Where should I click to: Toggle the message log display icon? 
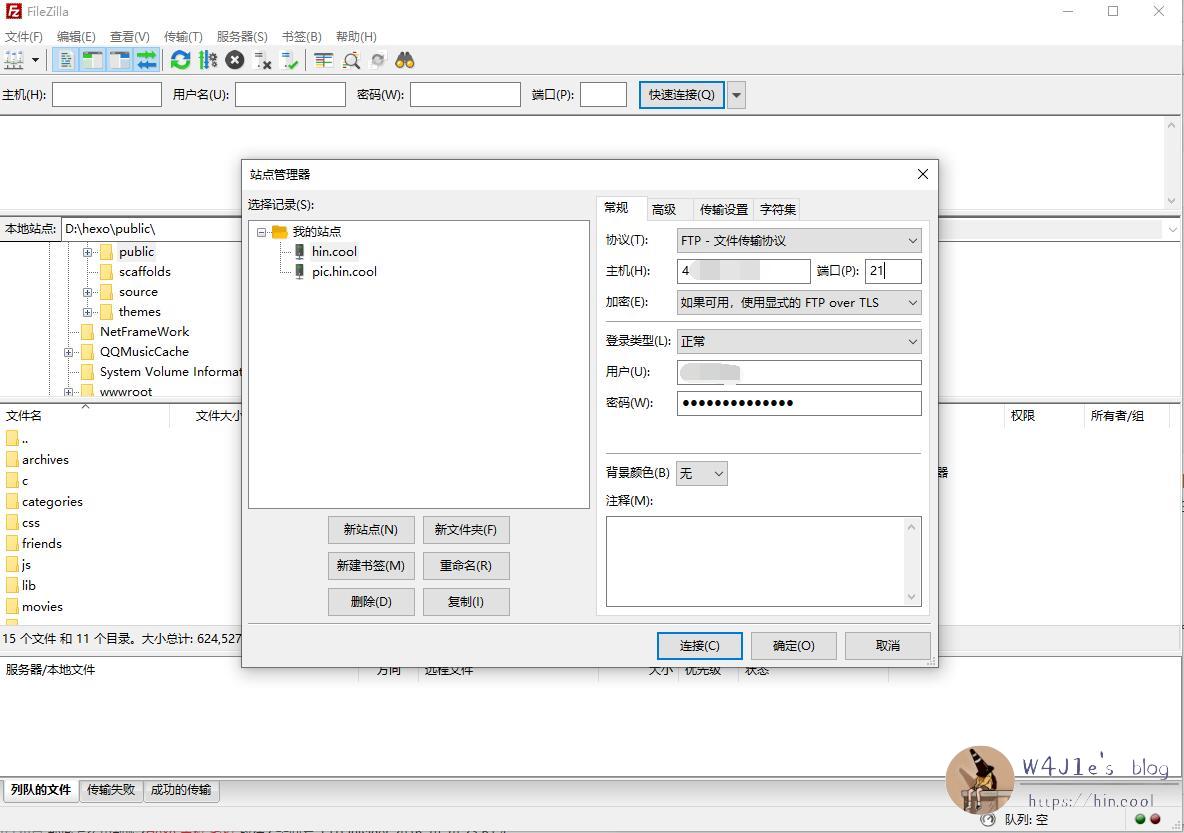[x=65, y=60]
